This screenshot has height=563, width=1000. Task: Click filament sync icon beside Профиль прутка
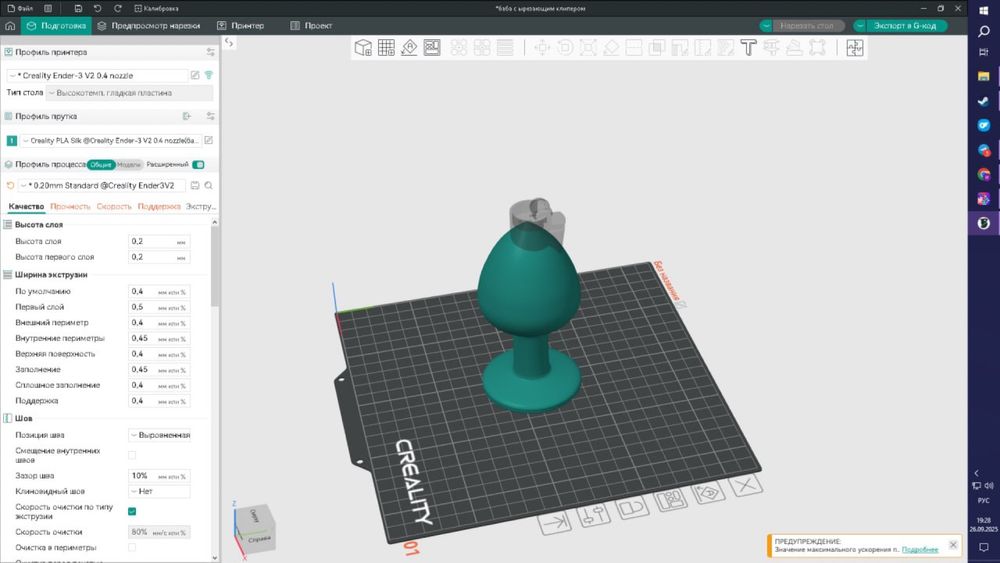tap(187, 116)
